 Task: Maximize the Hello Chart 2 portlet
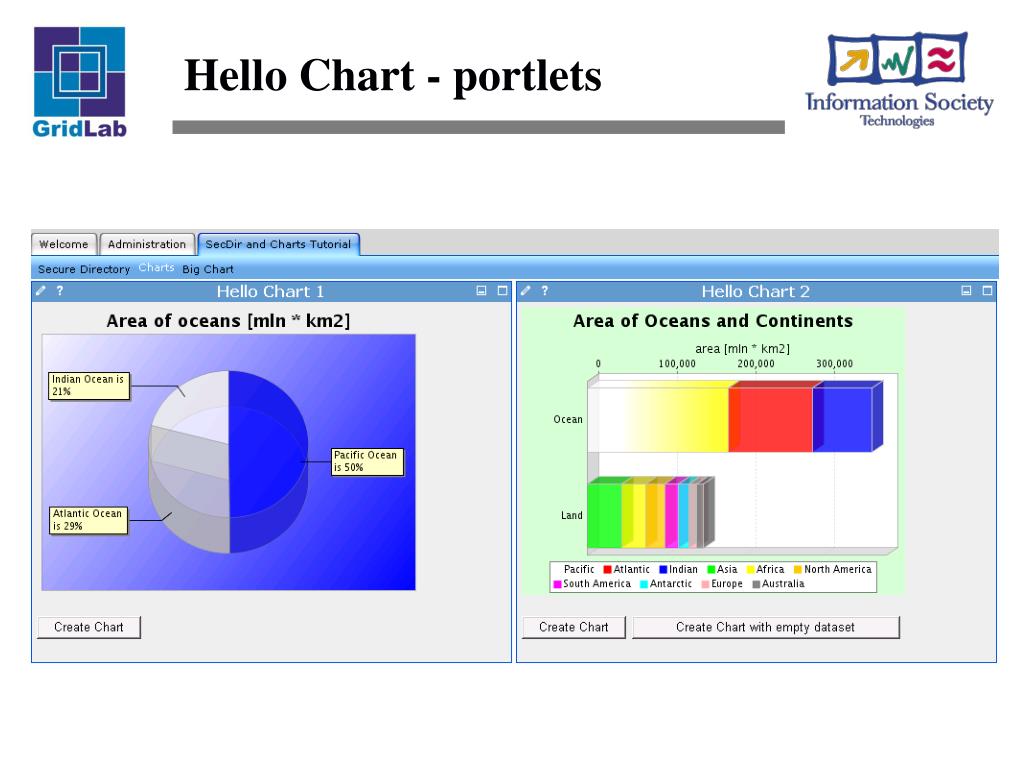click(987, 291)
